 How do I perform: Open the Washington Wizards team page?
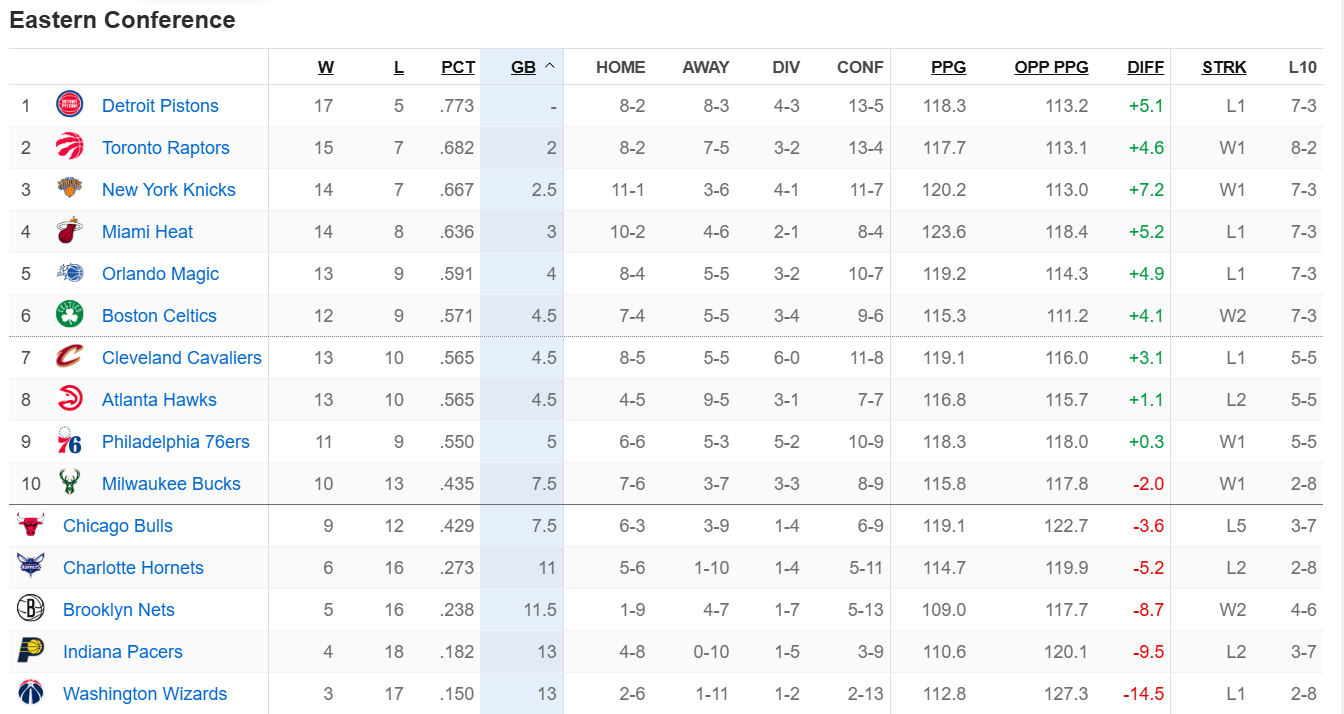coord(144,693)
